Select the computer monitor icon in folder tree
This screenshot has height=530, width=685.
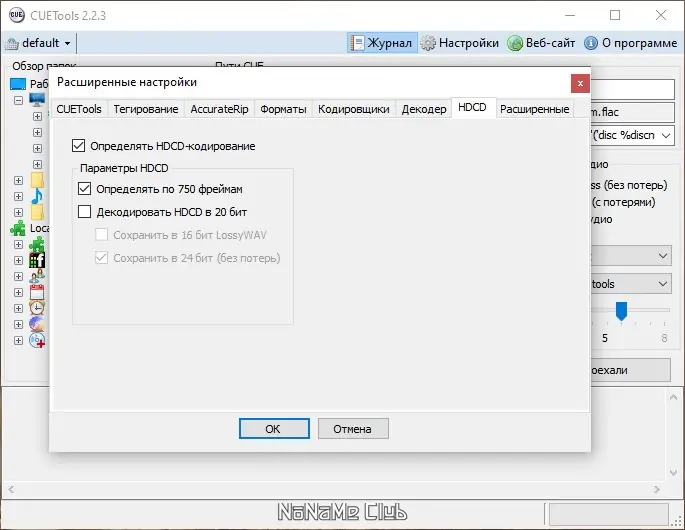point(37,100)
